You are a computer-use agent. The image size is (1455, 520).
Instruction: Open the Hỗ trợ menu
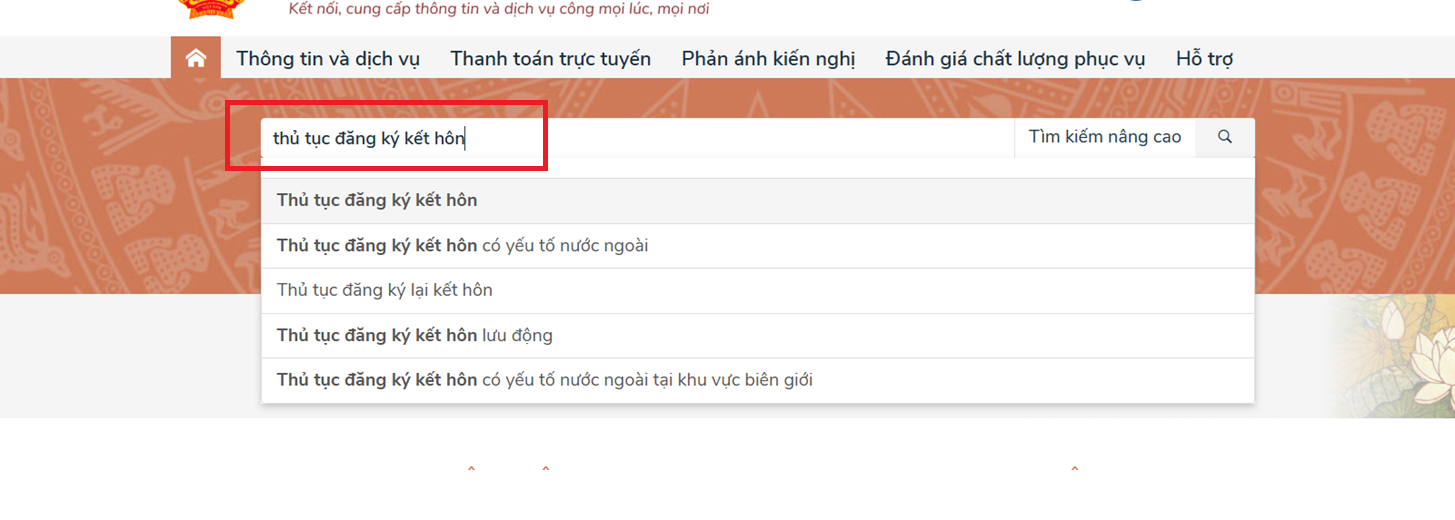coord(1204,59)
